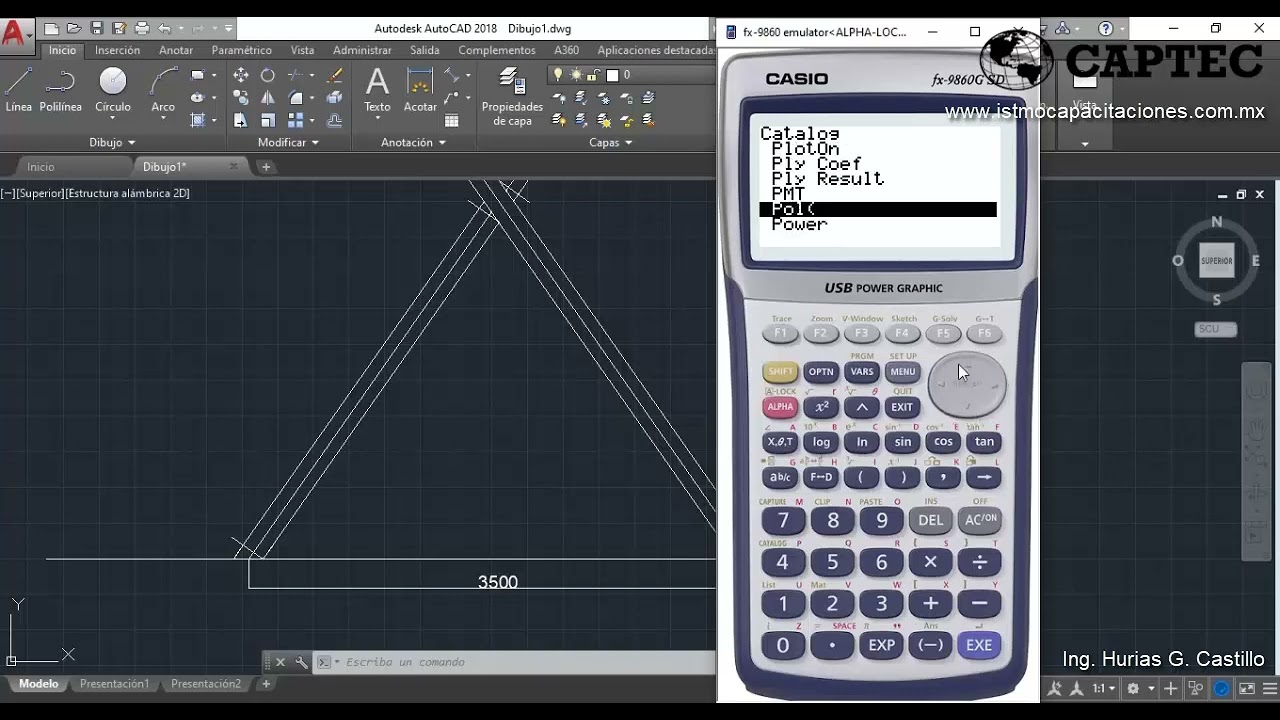This screenshot has height=720, width=1280.
Task: Open the Administrar ribbon tab
Action: click(x=362, y=50)
